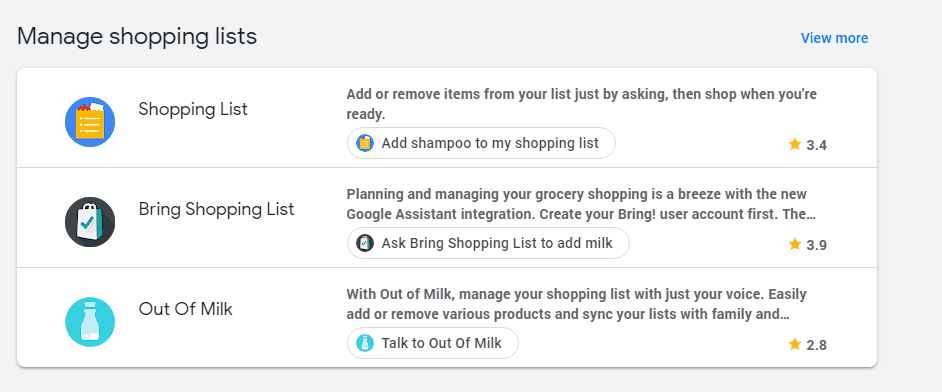Click small bottle icon in Talk chip
This screenshot has height=392, width=942.
coord(365,343)
